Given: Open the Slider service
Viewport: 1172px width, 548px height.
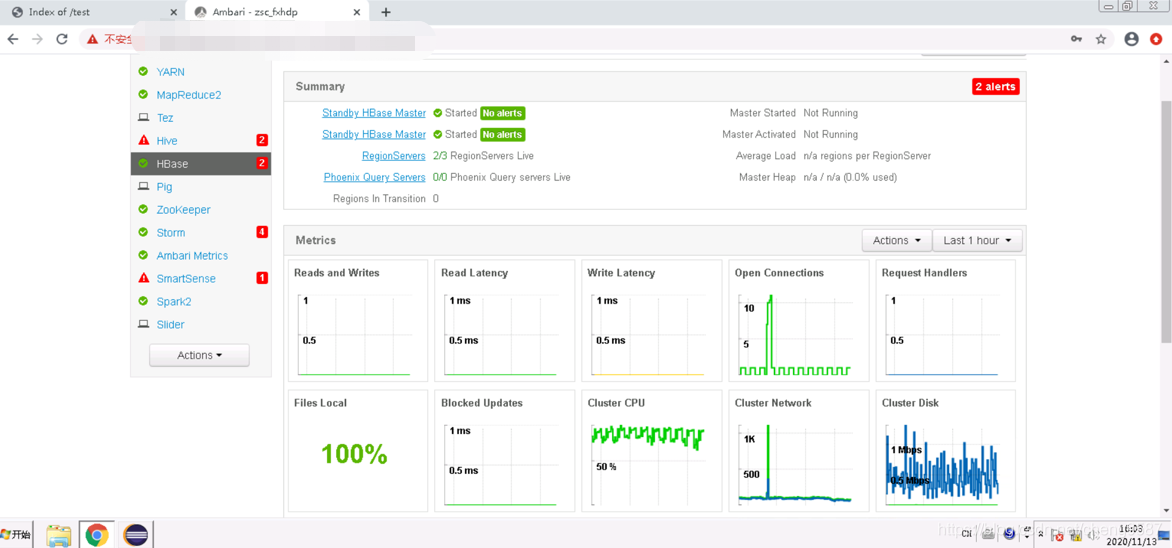Looking at the screenshot, I should (x=170, y=324).
